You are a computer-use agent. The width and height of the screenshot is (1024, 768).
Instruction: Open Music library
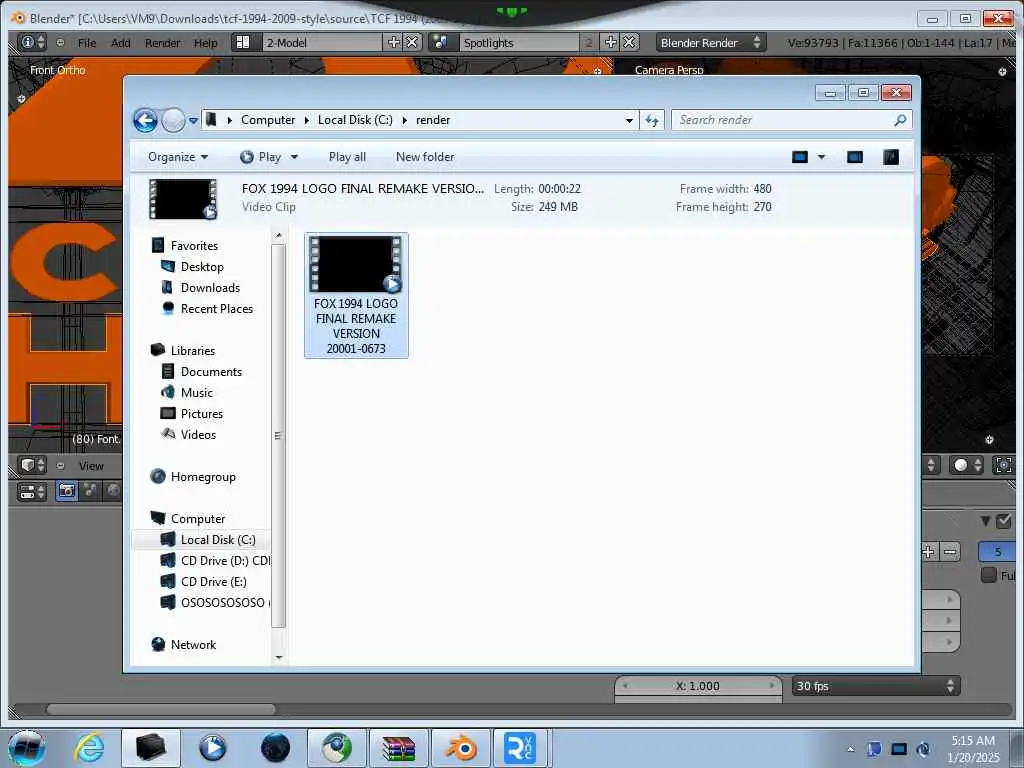[x=197, y=392]
